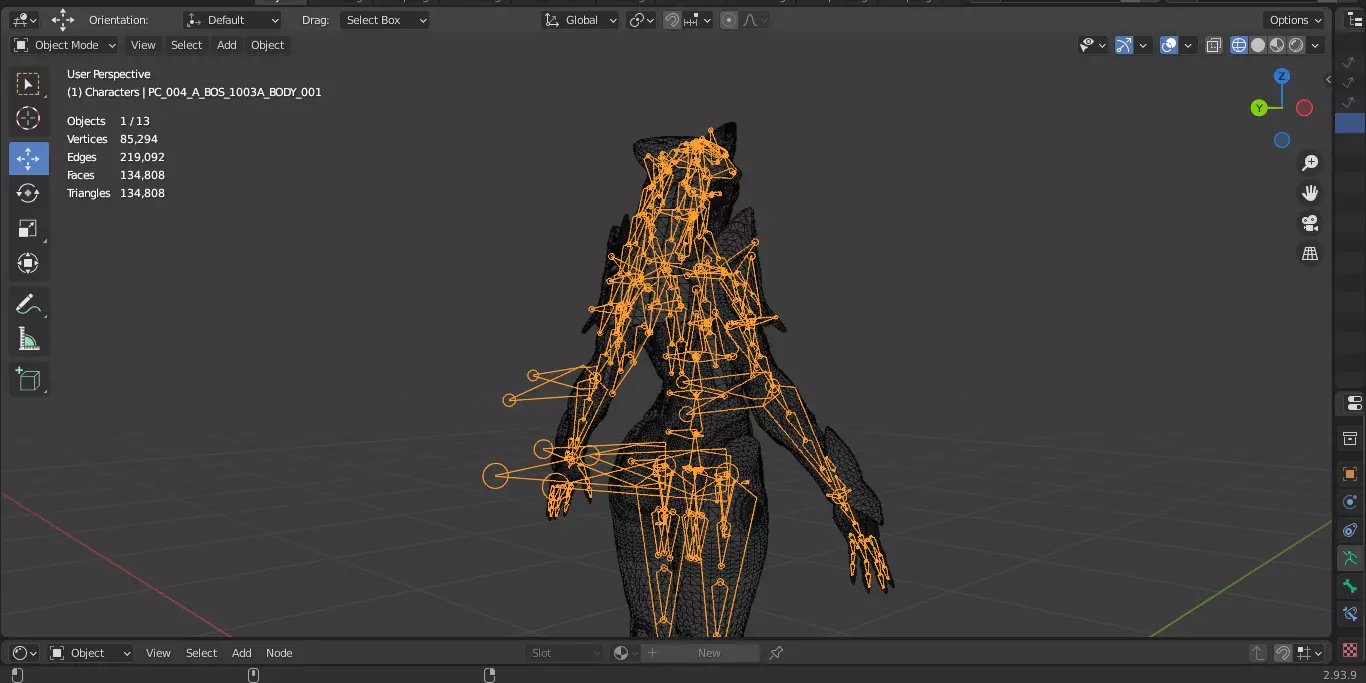Switch to Wireframe shading mode

pos(1239,45)
